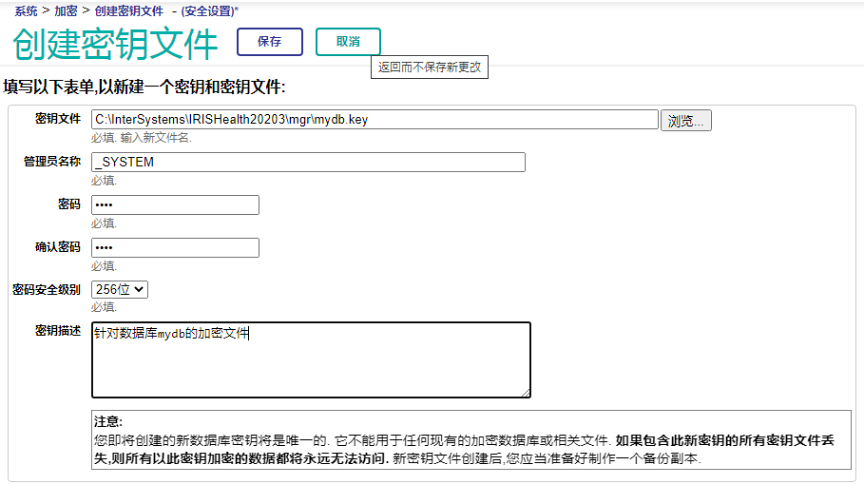Expand the 256位 security level dropdown
Viewport: 864px width, 486px height.
click(119, 289)
